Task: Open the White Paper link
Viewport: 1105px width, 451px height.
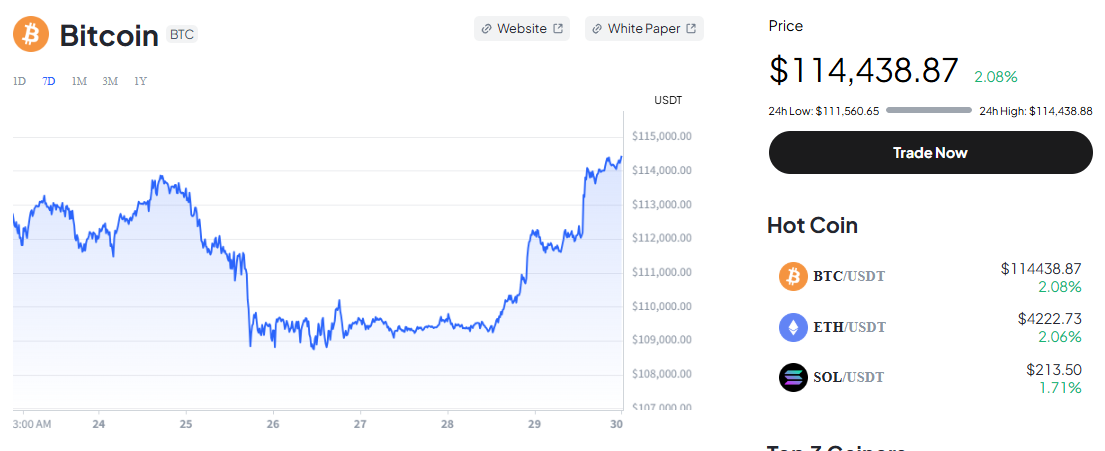Action: point(644,29)
